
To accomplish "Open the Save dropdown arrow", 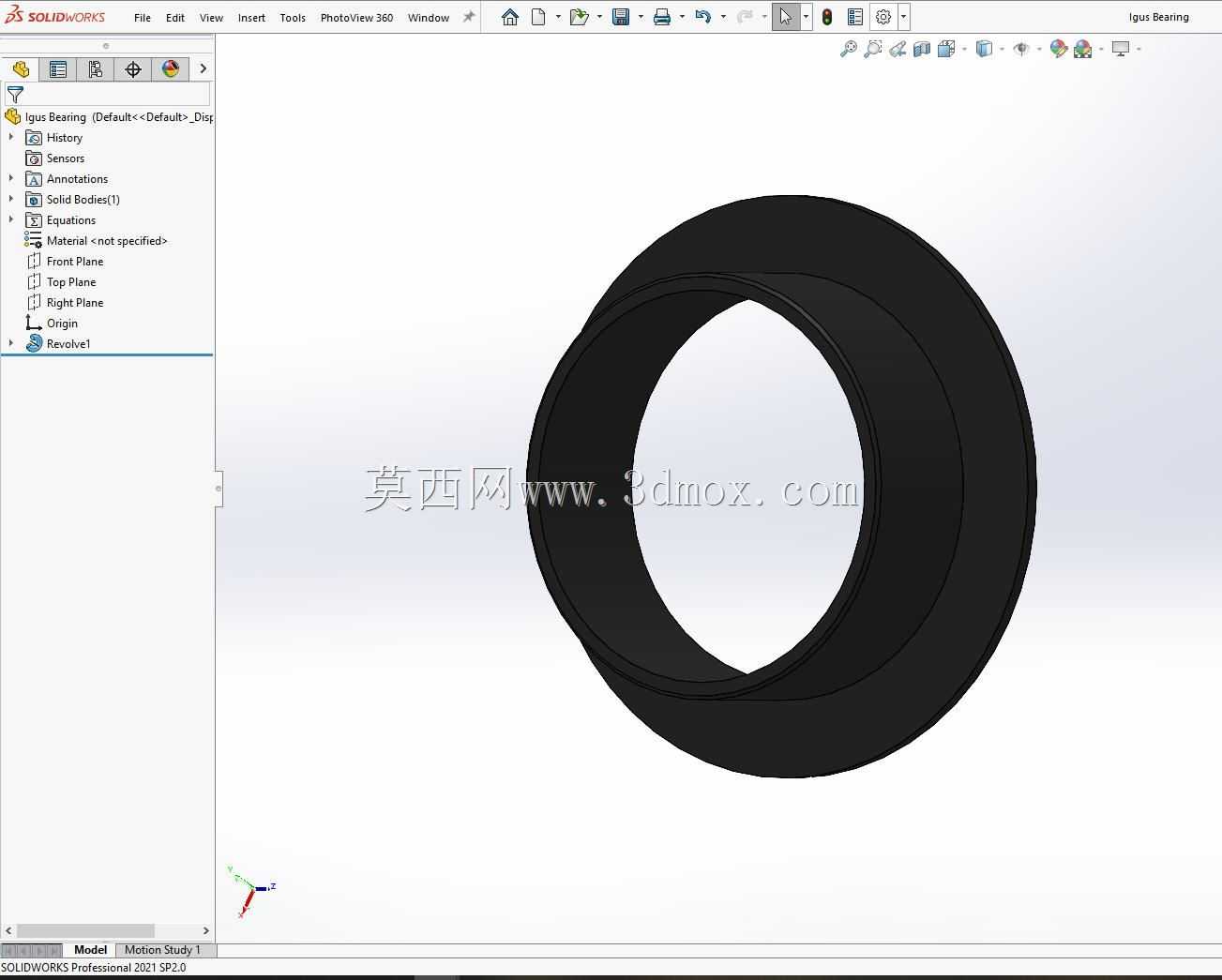I will [x=641, y=17].
